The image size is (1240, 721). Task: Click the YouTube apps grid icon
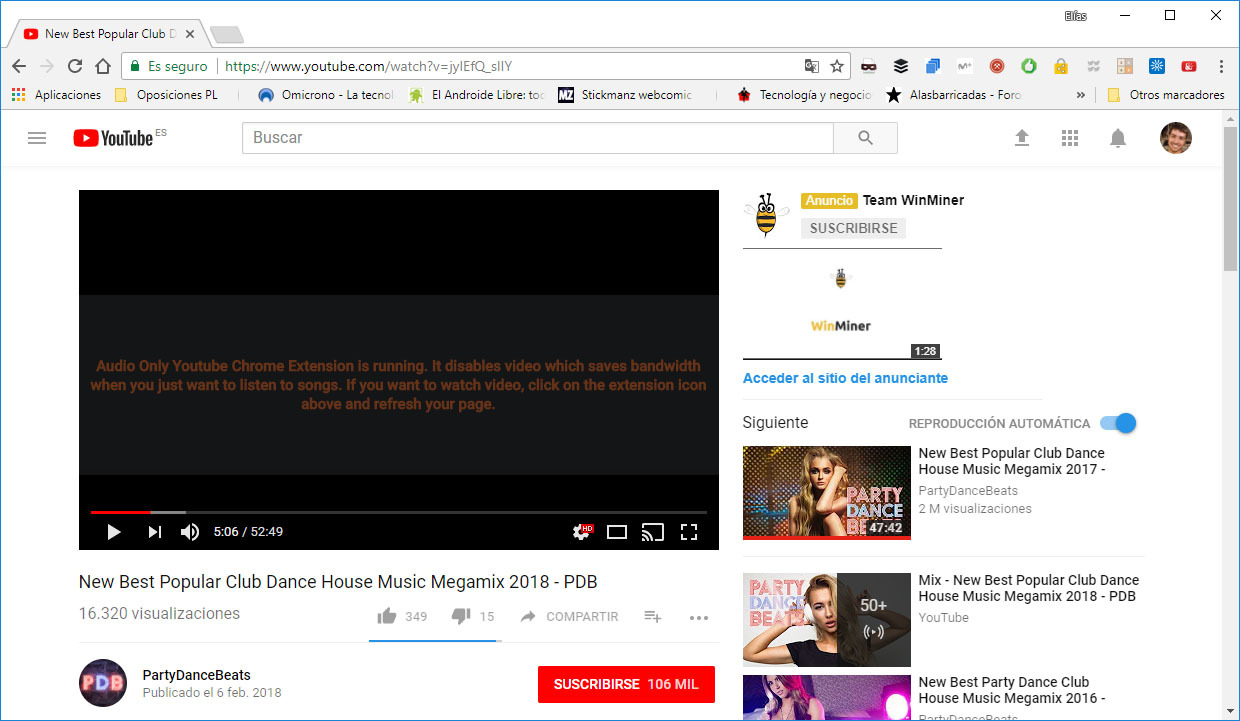point(1070,138)
